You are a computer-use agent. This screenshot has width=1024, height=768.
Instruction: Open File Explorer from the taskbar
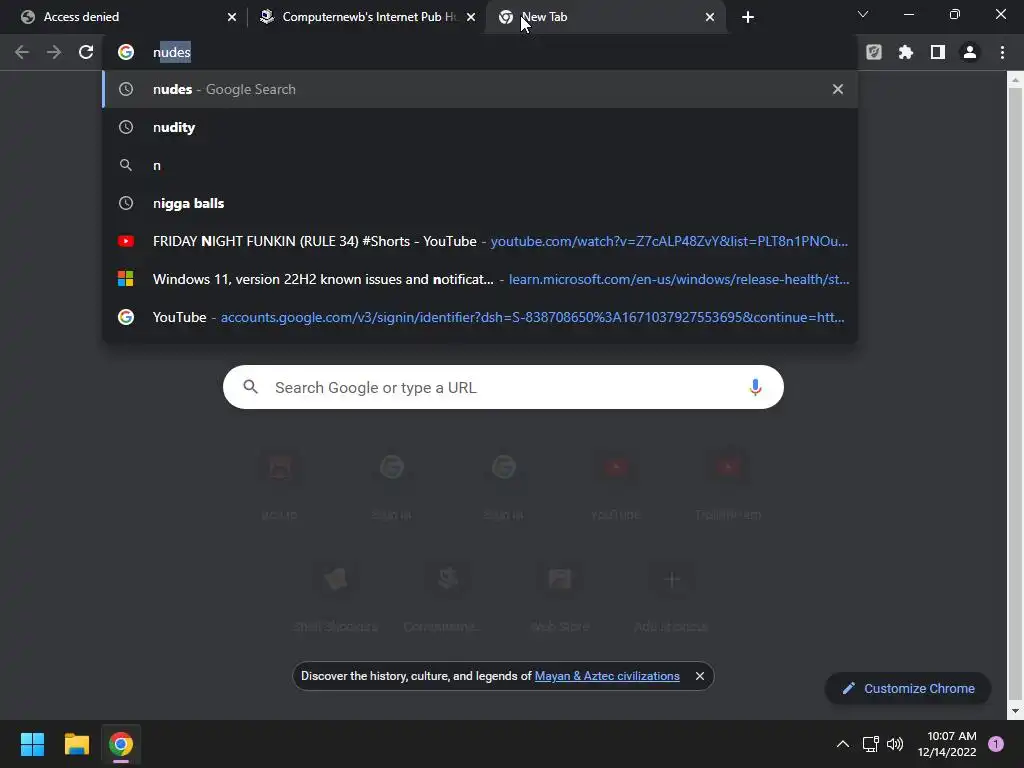(x=76, y=744)
